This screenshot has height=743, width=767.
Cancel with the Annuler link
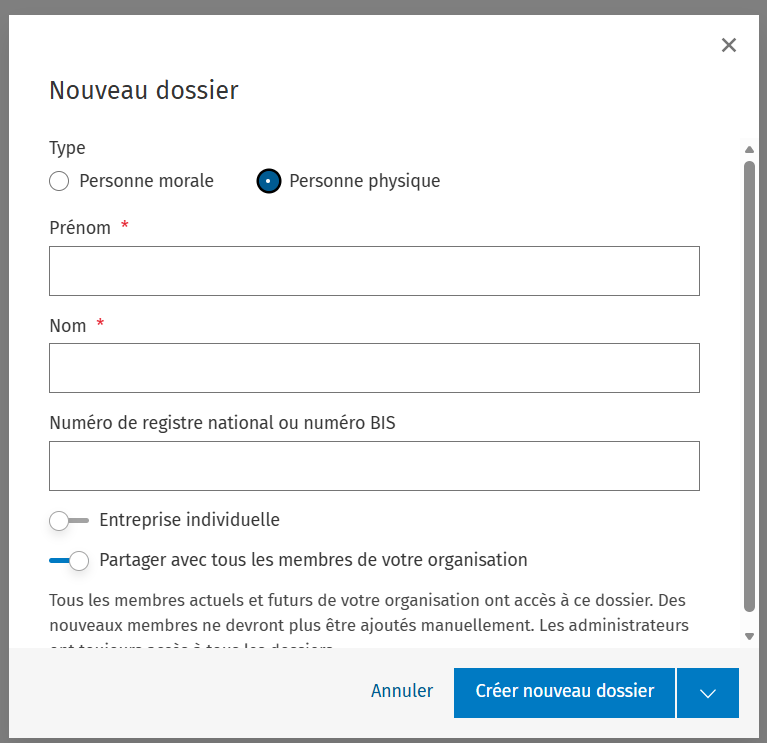(402, 691)
